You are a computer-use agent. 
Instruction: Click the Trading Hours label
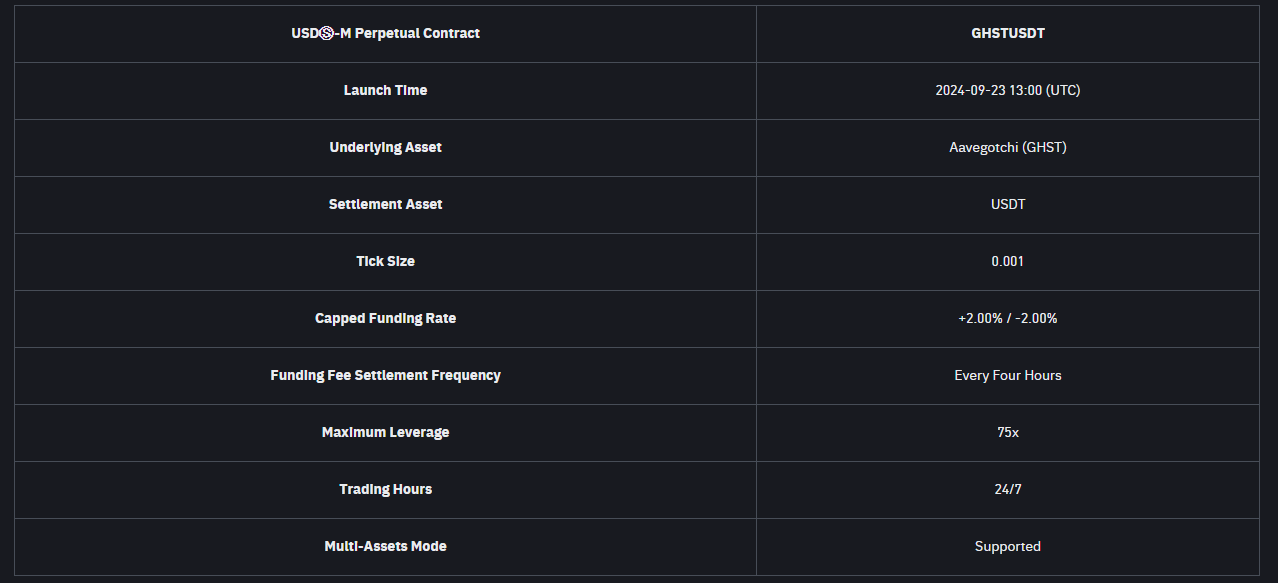pyautogui.click(x=385, y=489)
